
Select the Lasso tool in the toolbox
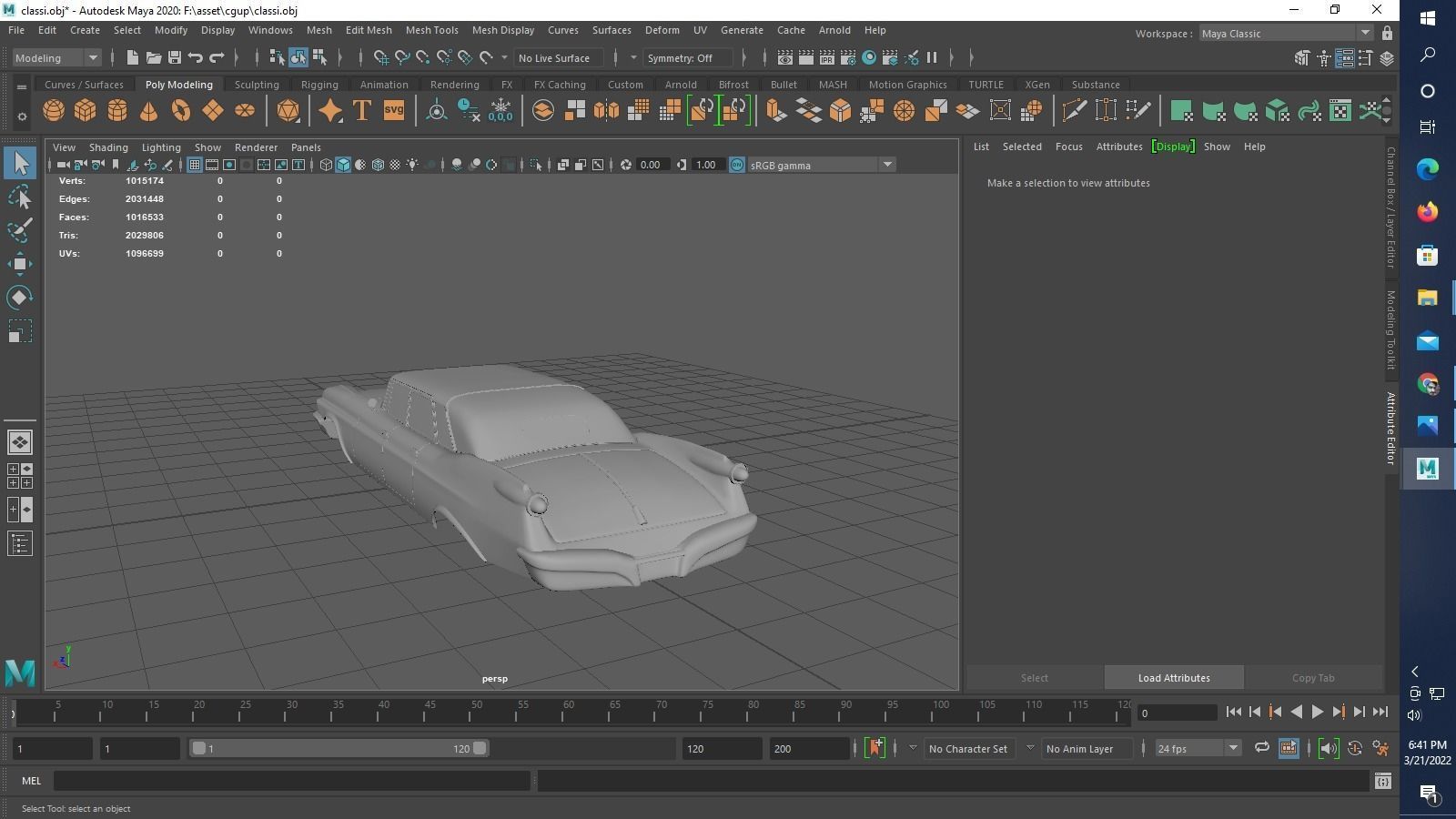[x=20, y=197]
